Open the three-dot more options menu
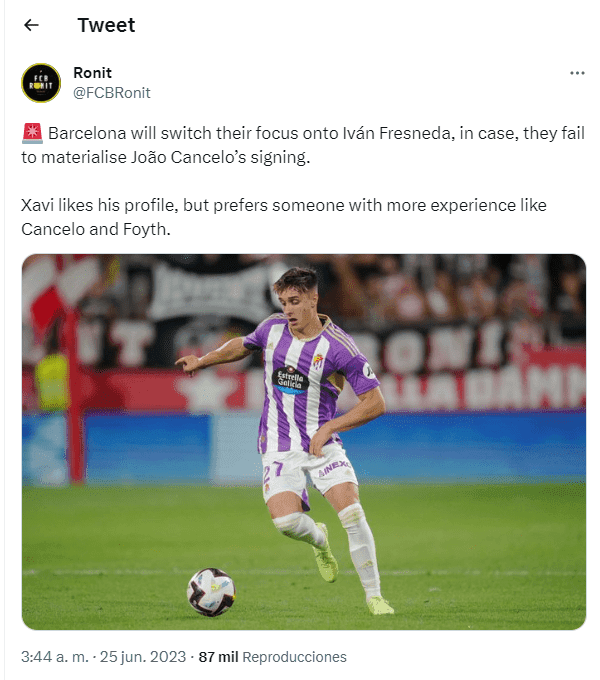Viewport: 600px width, 680px height. 577,73
